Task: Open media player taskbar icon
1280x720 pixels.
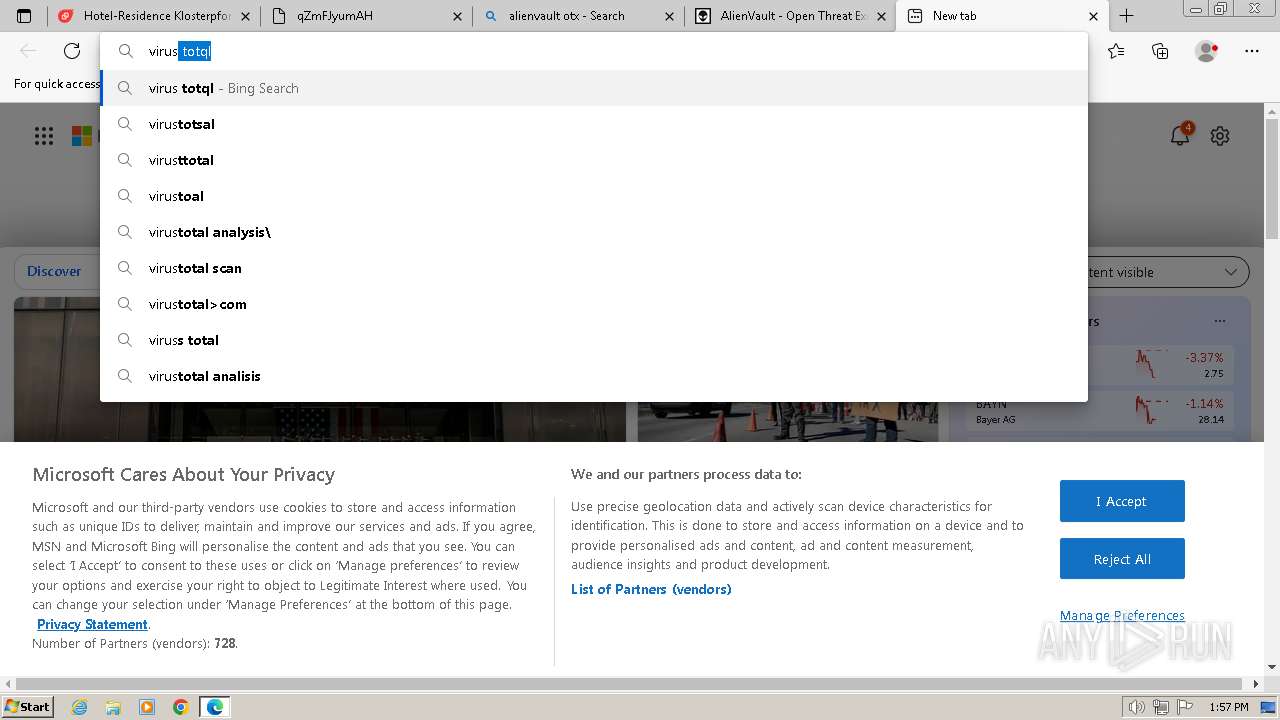Action: pos(147,707)
